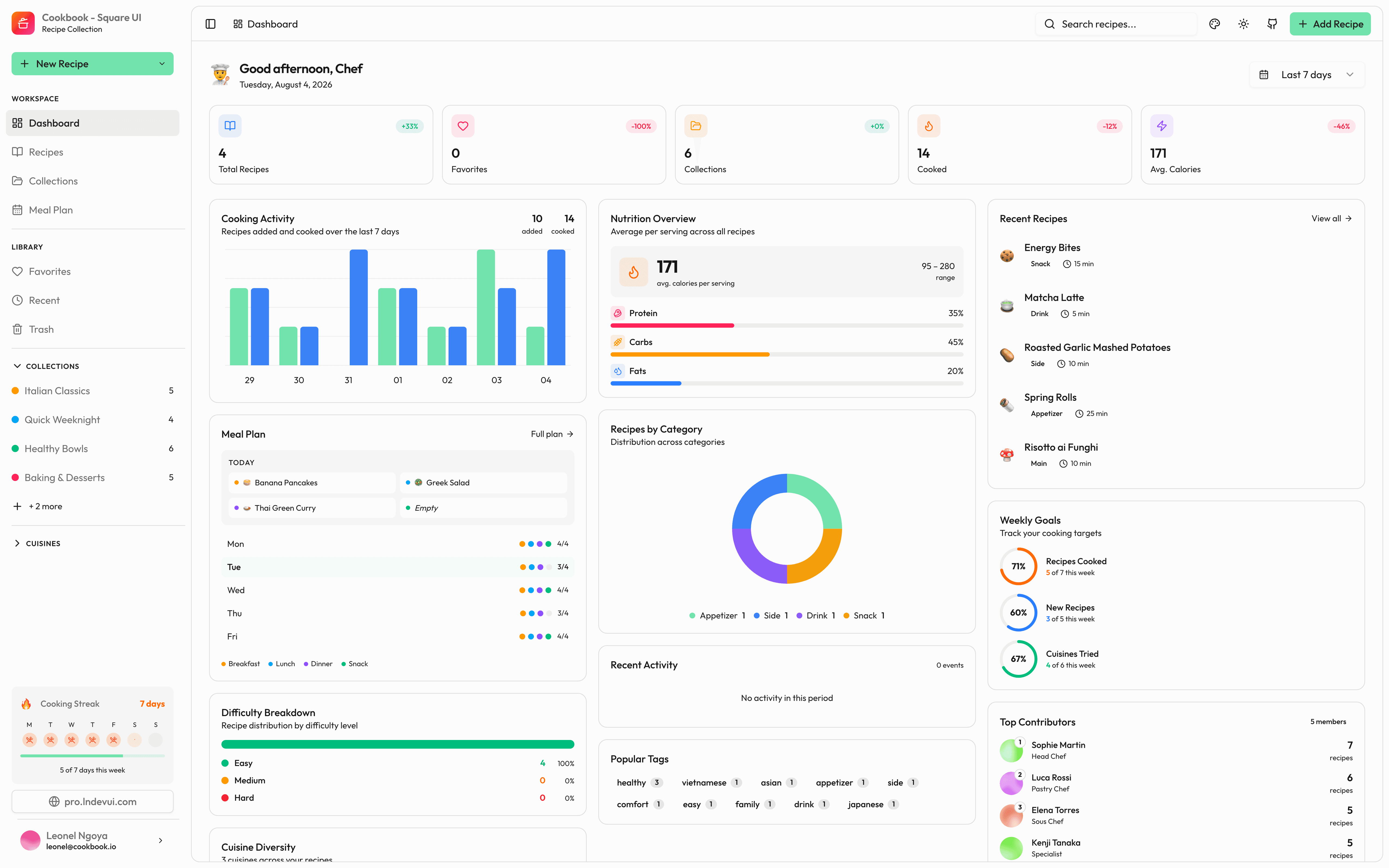Open the theme palette icon
This screenshot has width=1389, height=868.
[x=1214, y=24]
